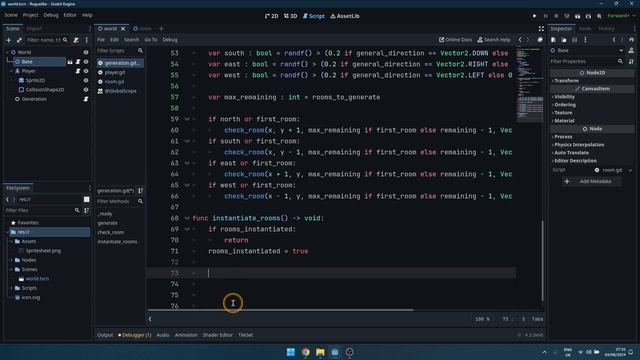Open documentation for Base node class
Viewport: 640px width, 360px height.
click(x=631, y=50)
